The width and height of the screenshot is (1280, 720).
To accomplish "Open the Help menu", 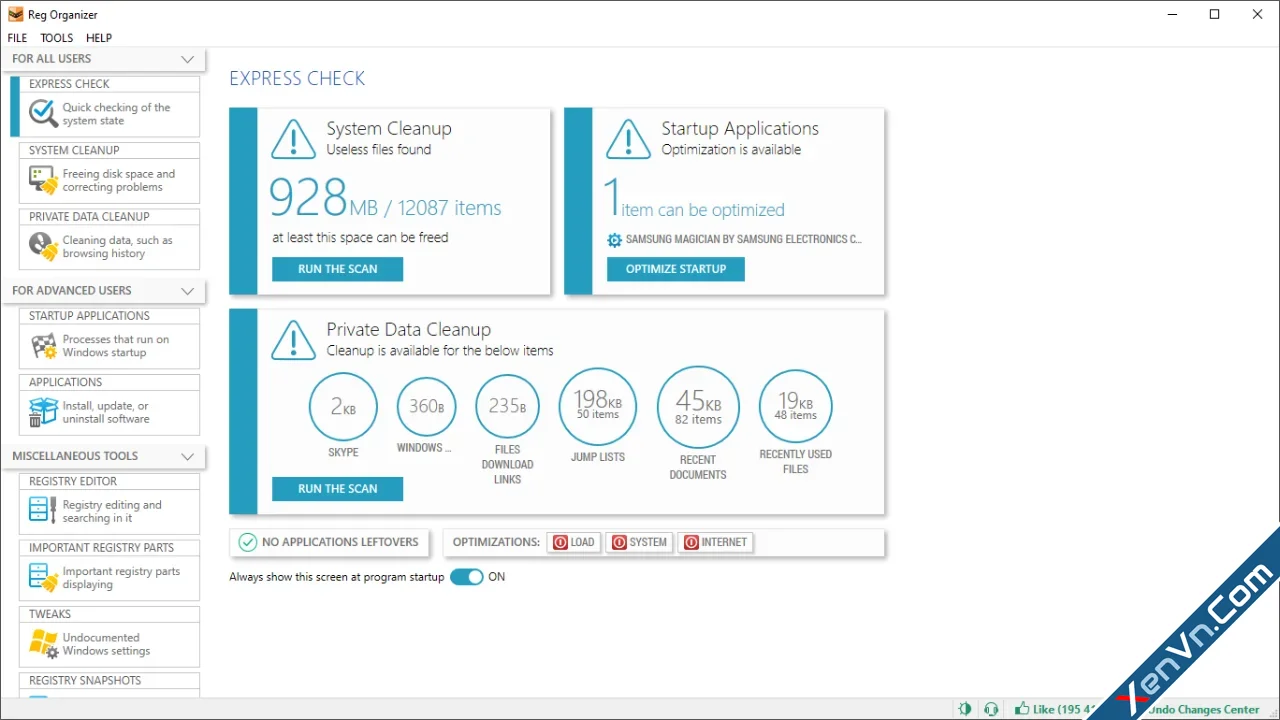I will [99, 38].
